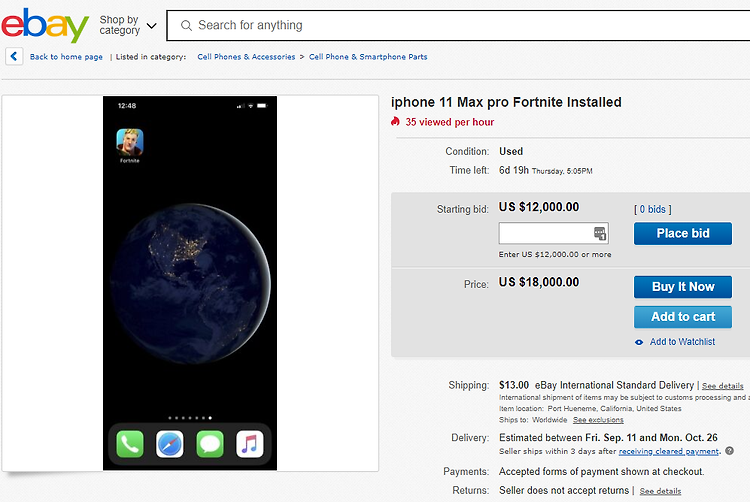Click the bid calculator icon in field
Viewport: 750px width, 502px height.
pyautogui.click(x=600, y=233)
